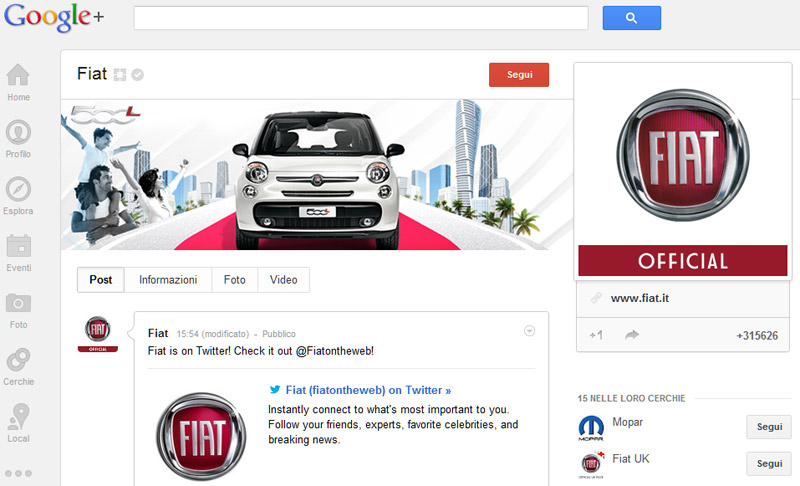Follow Mopar with its Segui button

[x=769, y=427]
